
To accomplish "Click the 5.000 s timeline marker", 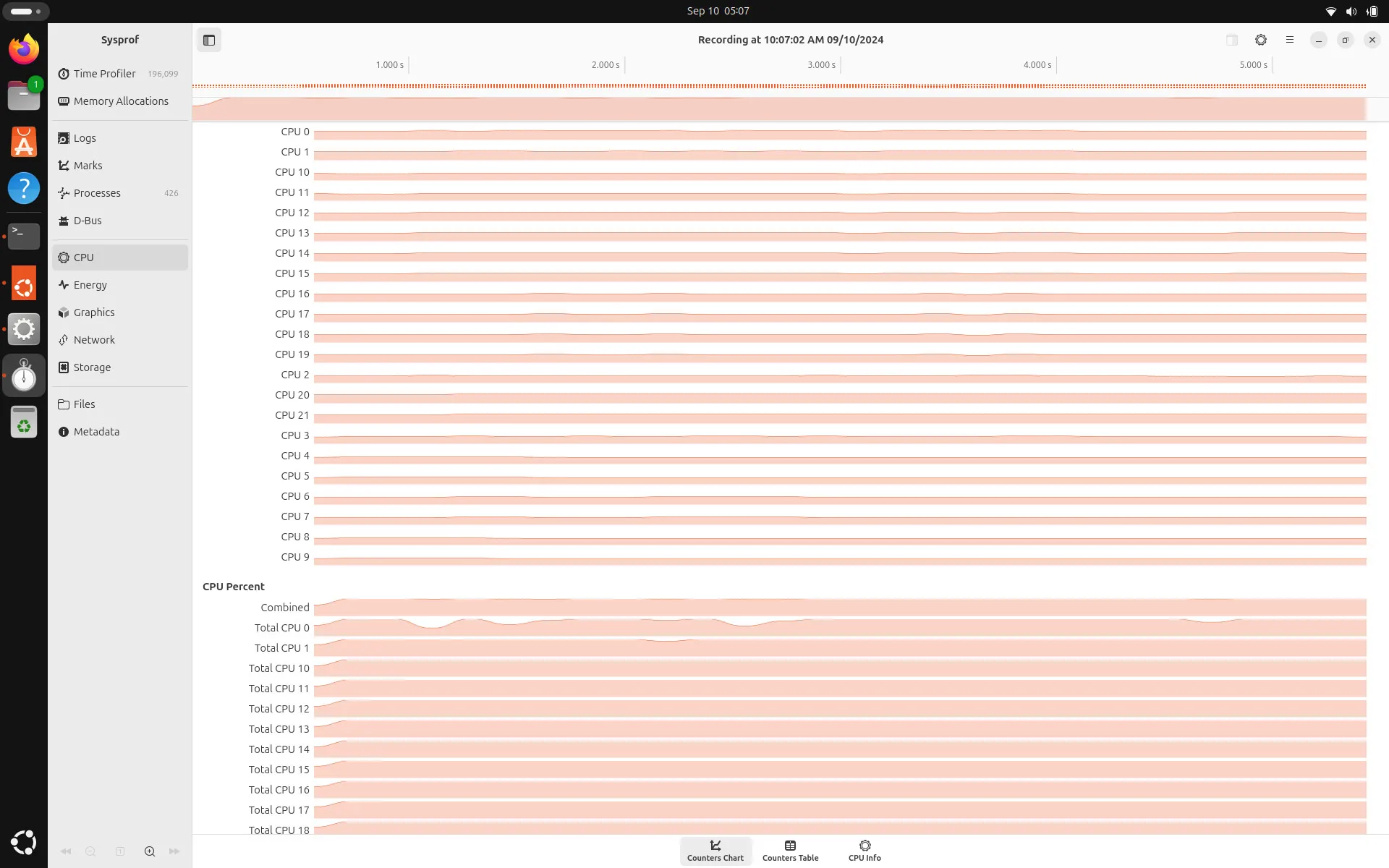I will pyautogui.click(x=1254, y=65).
